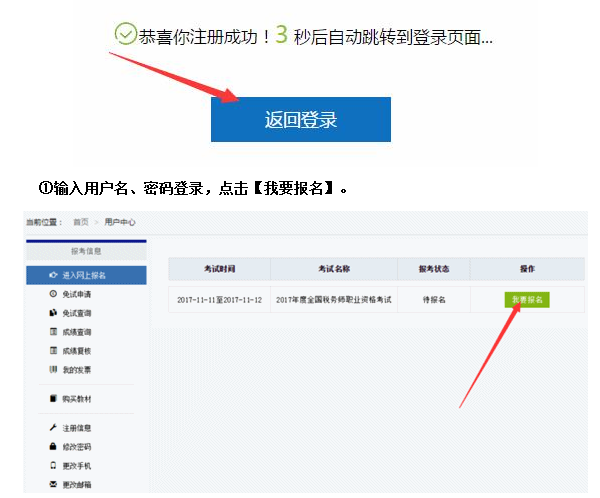Open the 成绩查询 sidebar icon
Viewport: 600px width, 498px height.
[x=53, y=332]
